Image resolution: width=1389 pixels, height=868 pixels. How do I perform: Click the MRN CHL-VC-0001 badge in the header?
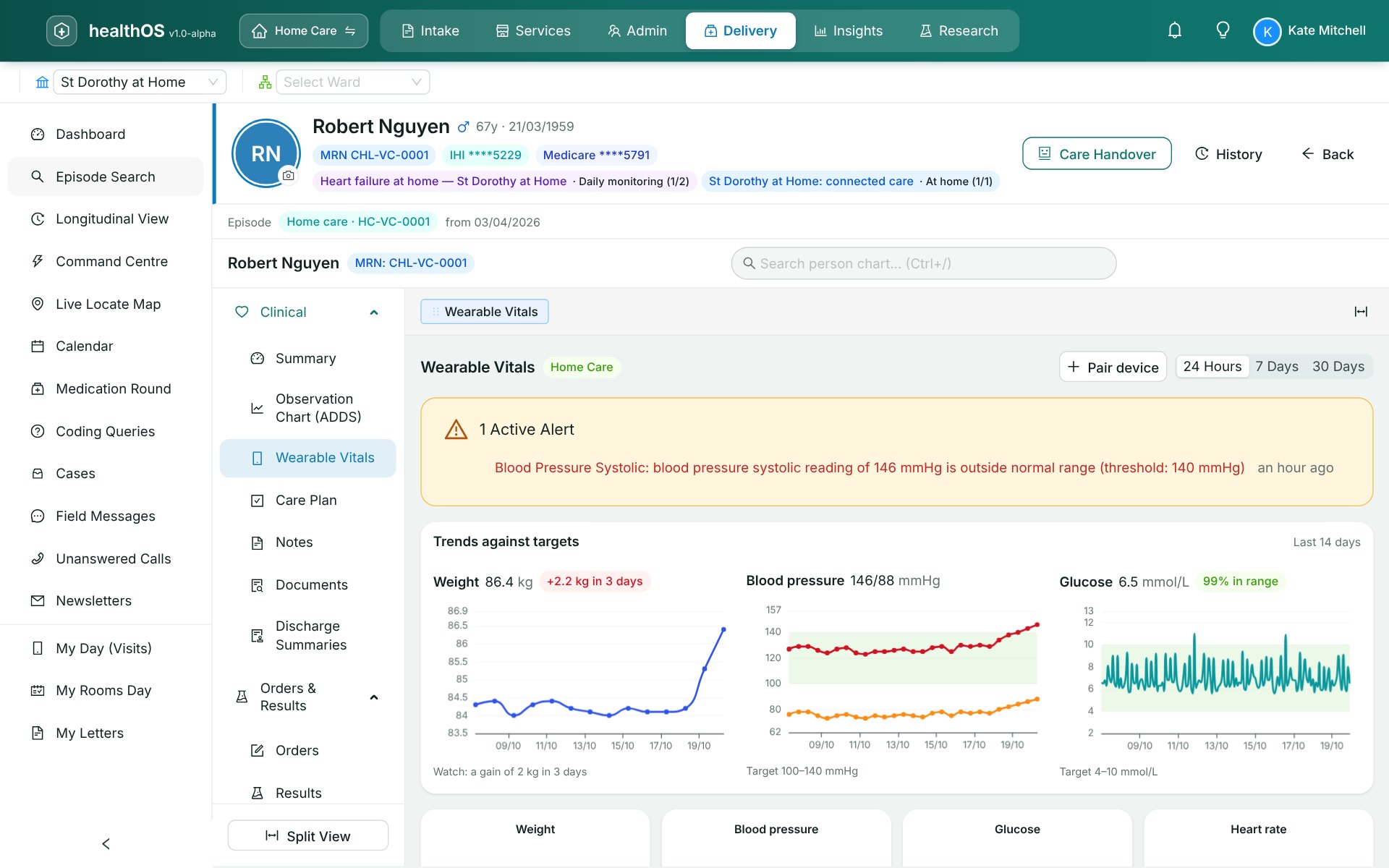pyautogui.click(x=375, y=155)
